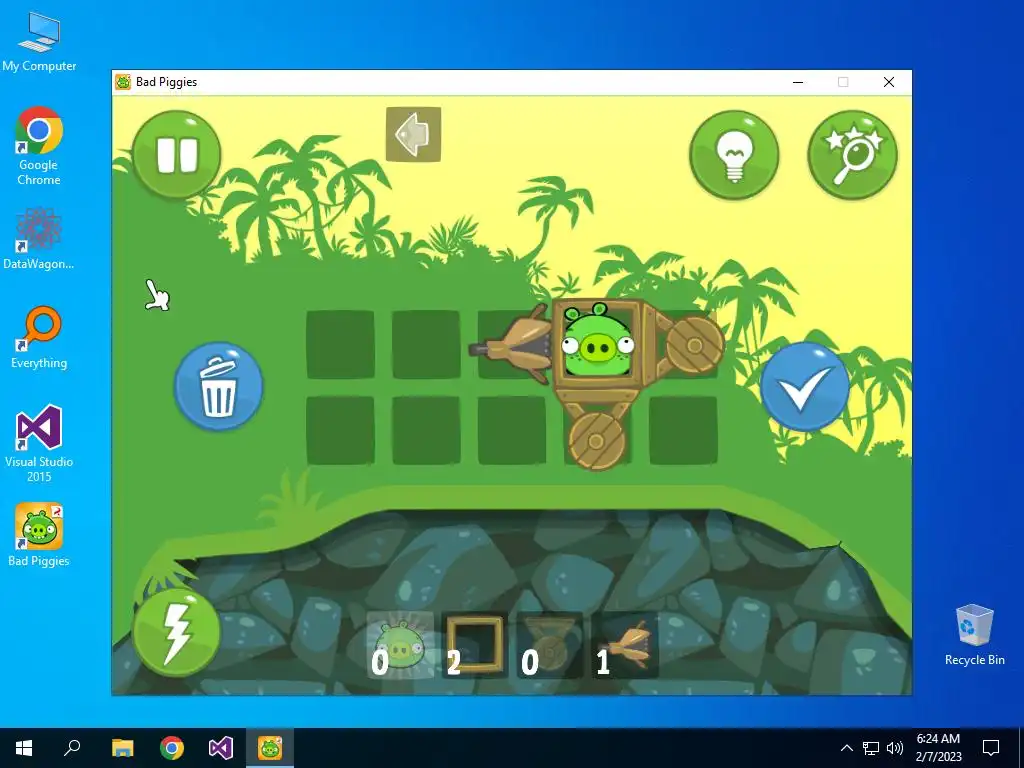
Task: Open taskbar search magnifier
Action: click(x=72, y=748)
